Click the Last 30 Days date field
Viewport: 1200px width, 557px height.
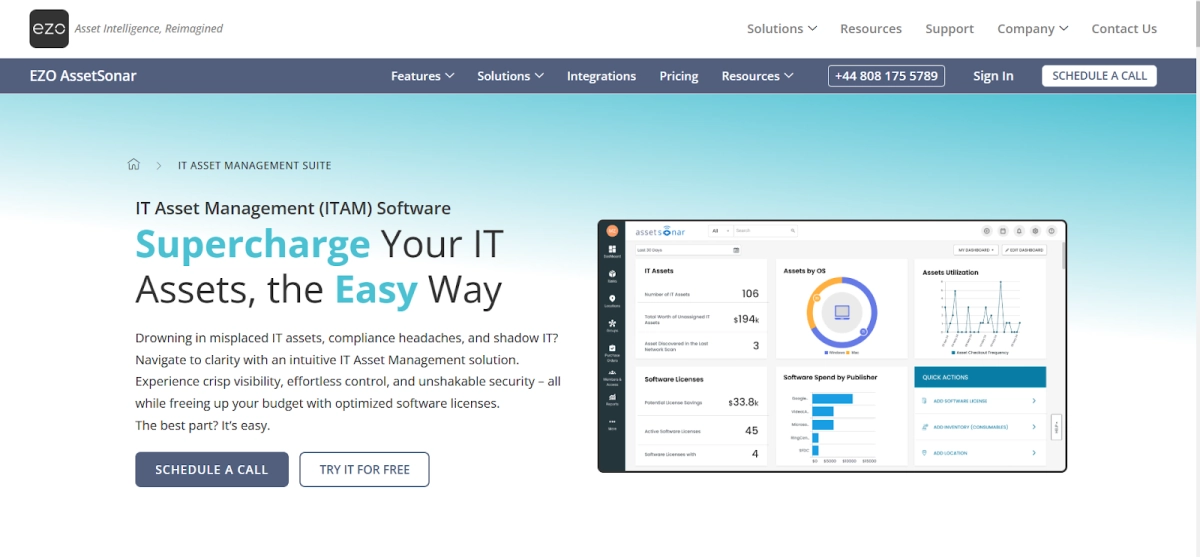pos(688,250)
